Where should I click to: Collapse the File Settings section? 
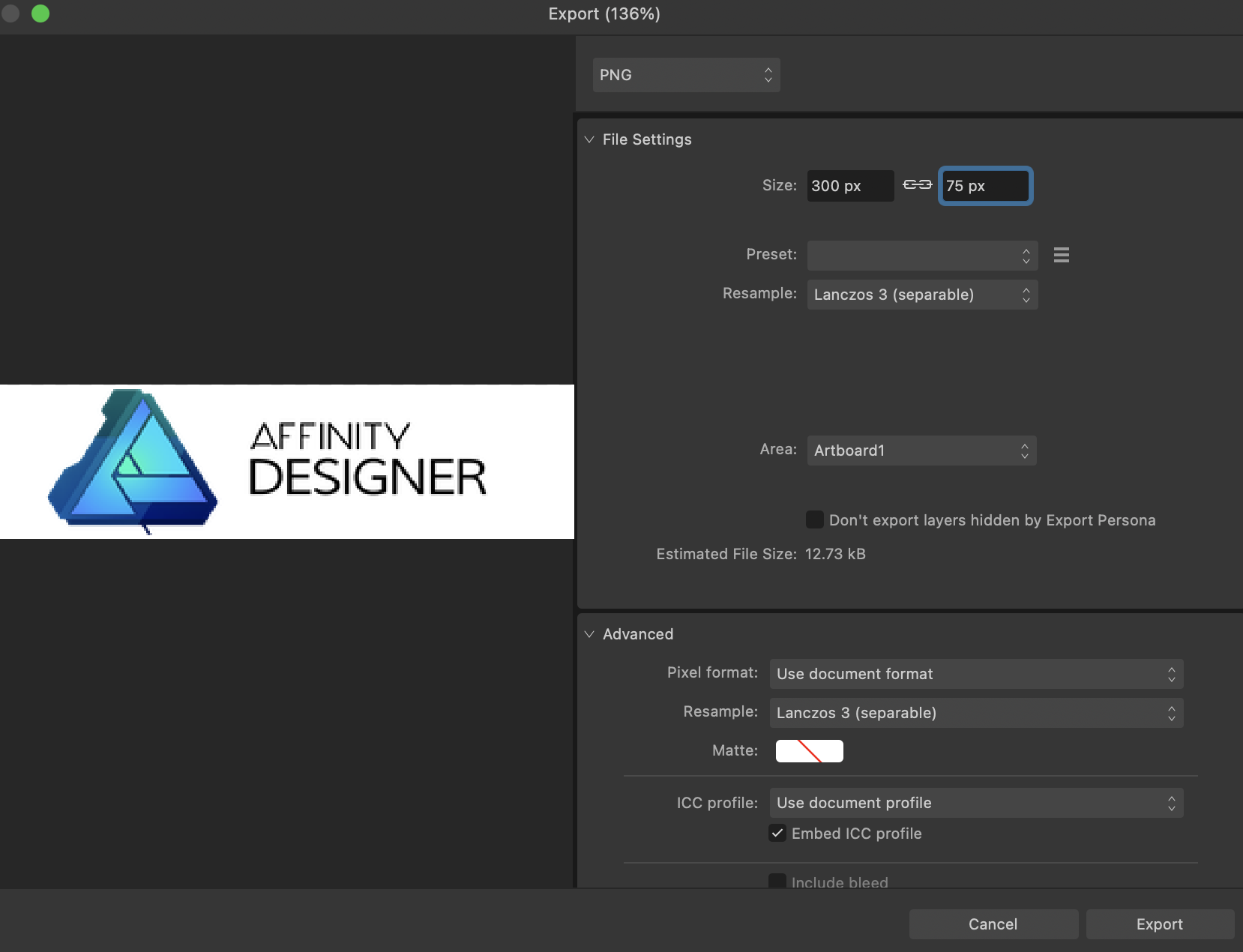pyautogui.click(x=589, y=139)
